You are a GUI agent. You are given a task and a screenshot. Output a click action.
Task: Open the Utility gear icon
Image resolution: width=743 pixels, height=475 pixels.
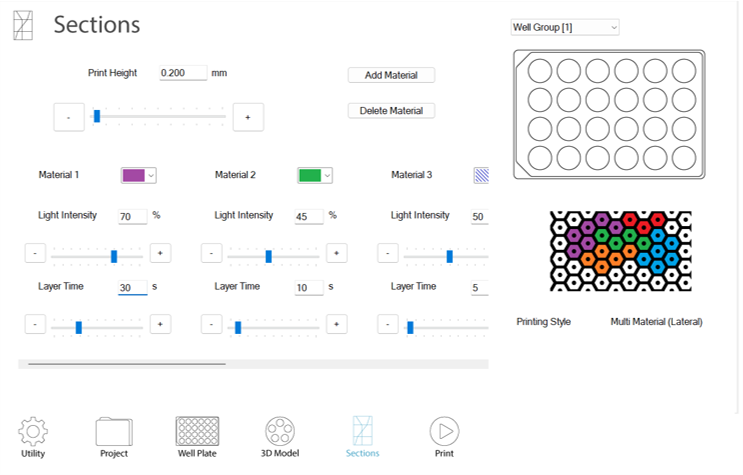point(33,431)
